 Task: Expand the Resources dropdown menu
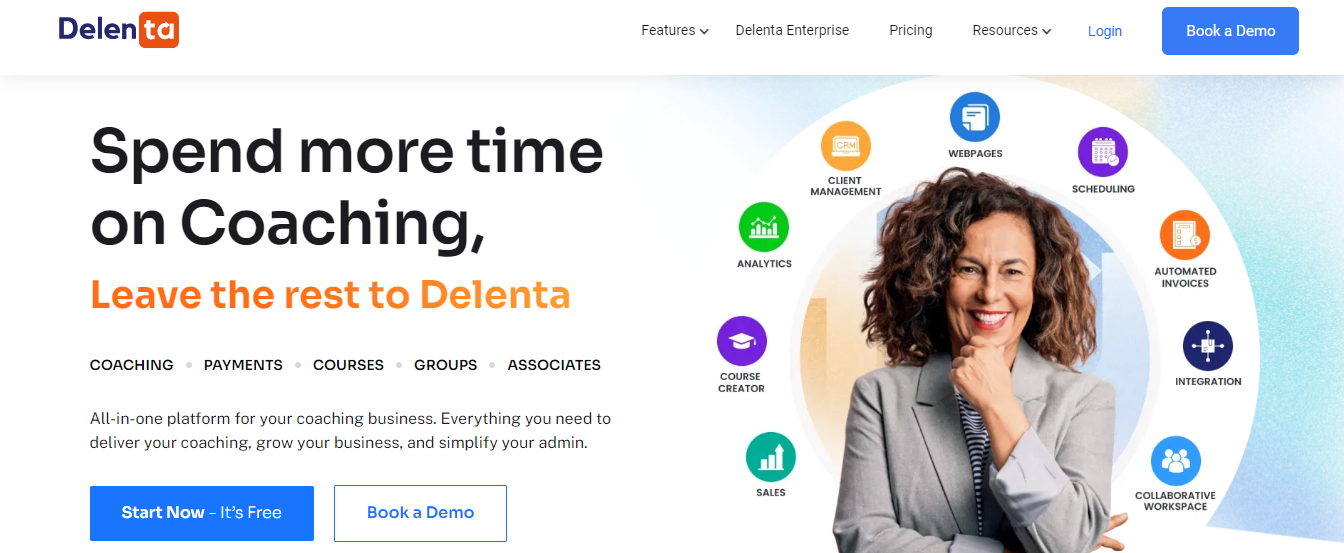1012,31
